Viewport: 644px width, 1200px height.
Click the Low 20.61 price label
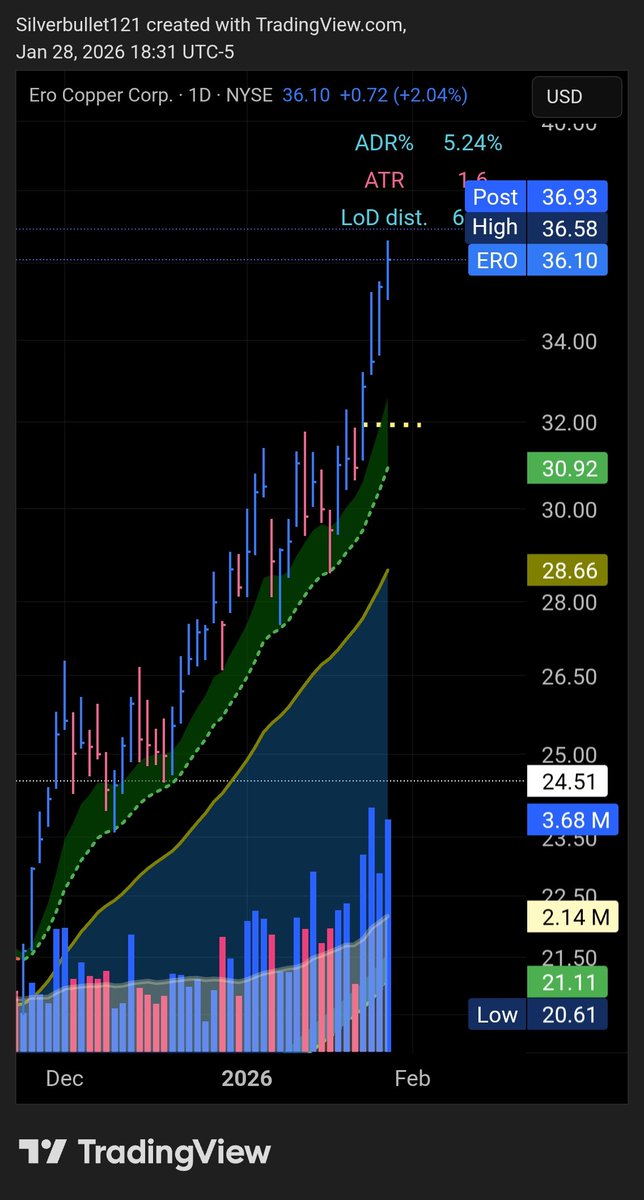tap(536, 1015)
